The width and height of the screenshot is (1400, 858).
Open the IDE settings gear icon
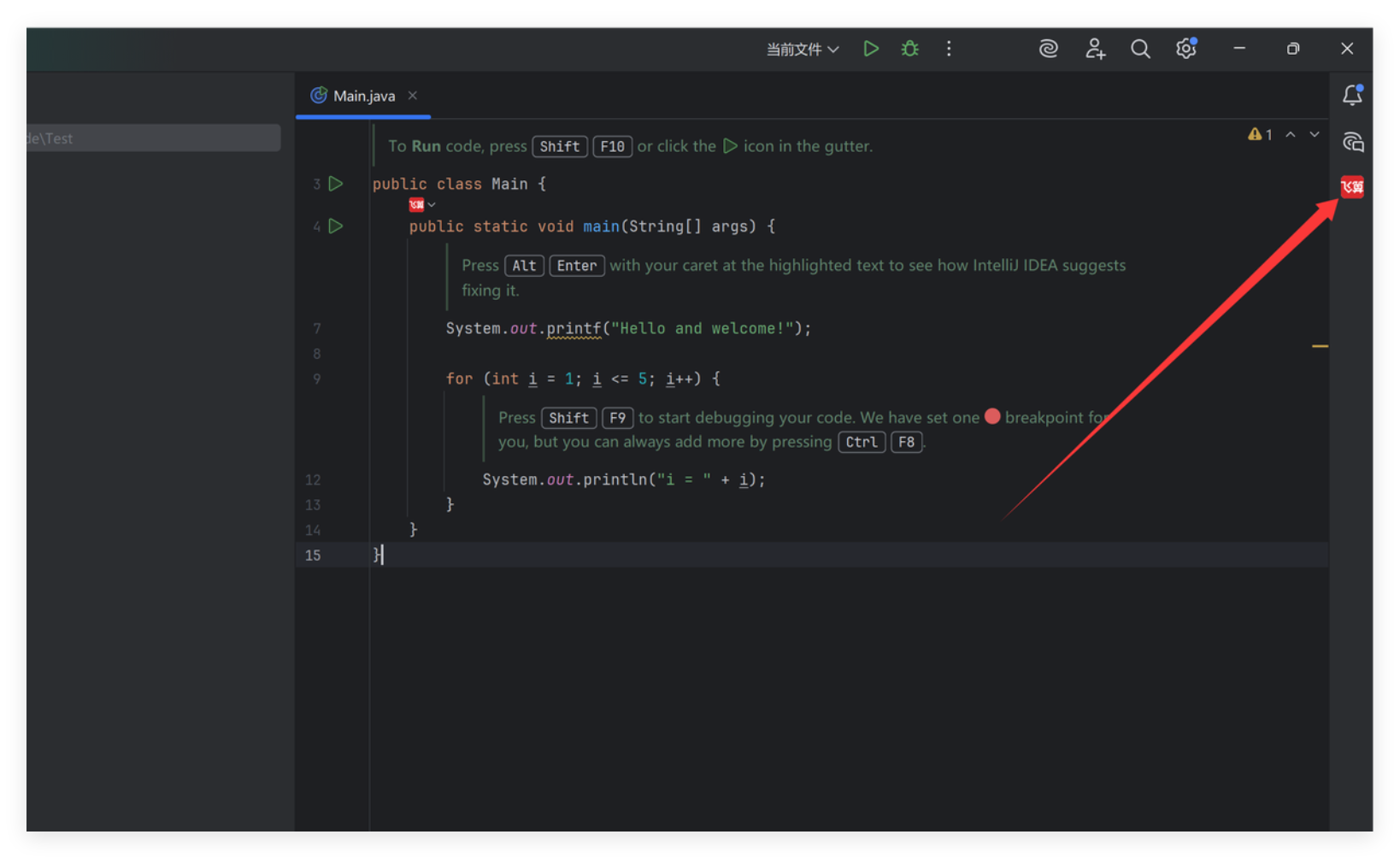1185,49
